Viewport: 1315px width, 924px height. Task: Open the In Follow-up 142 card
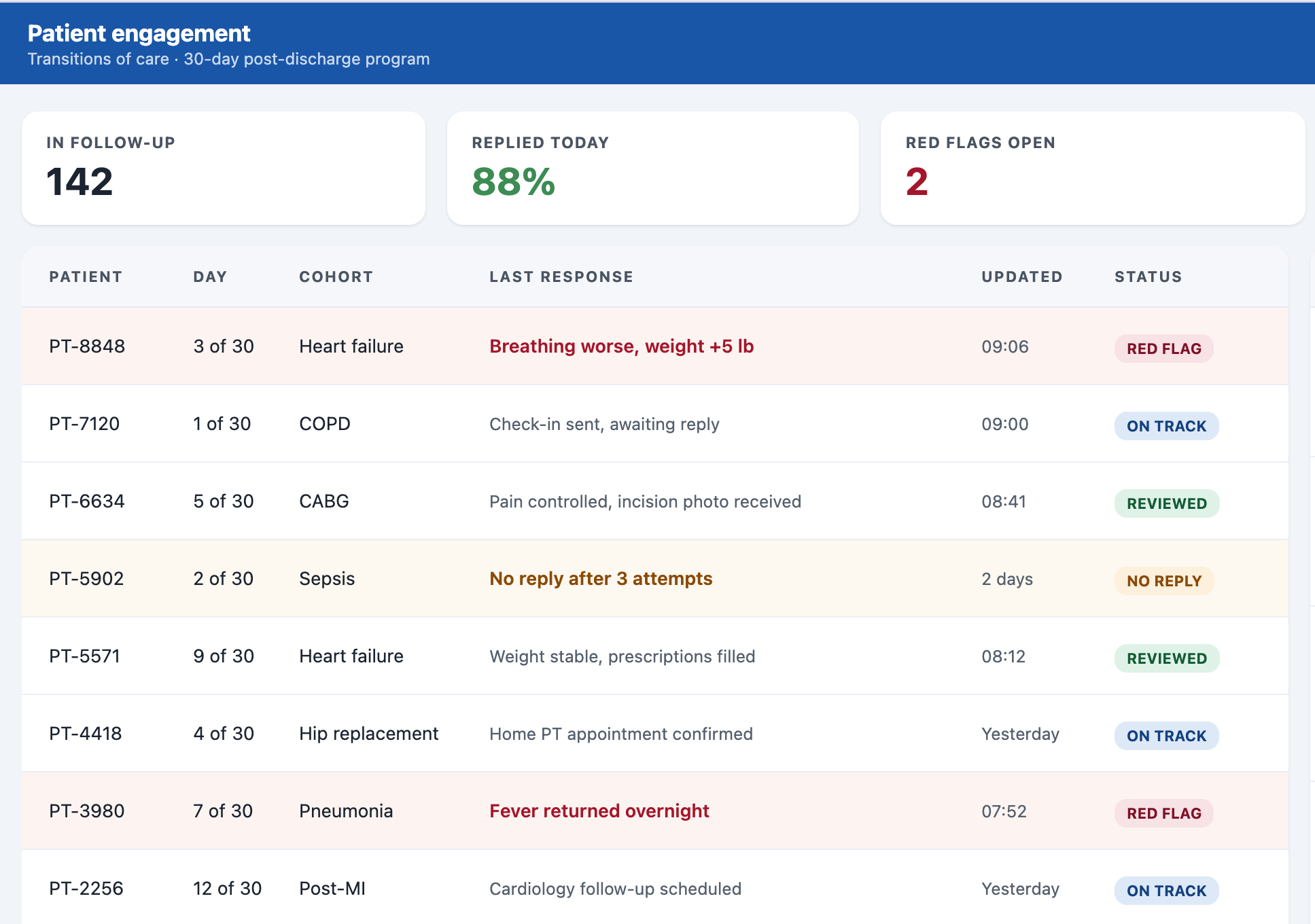(224, 168)
